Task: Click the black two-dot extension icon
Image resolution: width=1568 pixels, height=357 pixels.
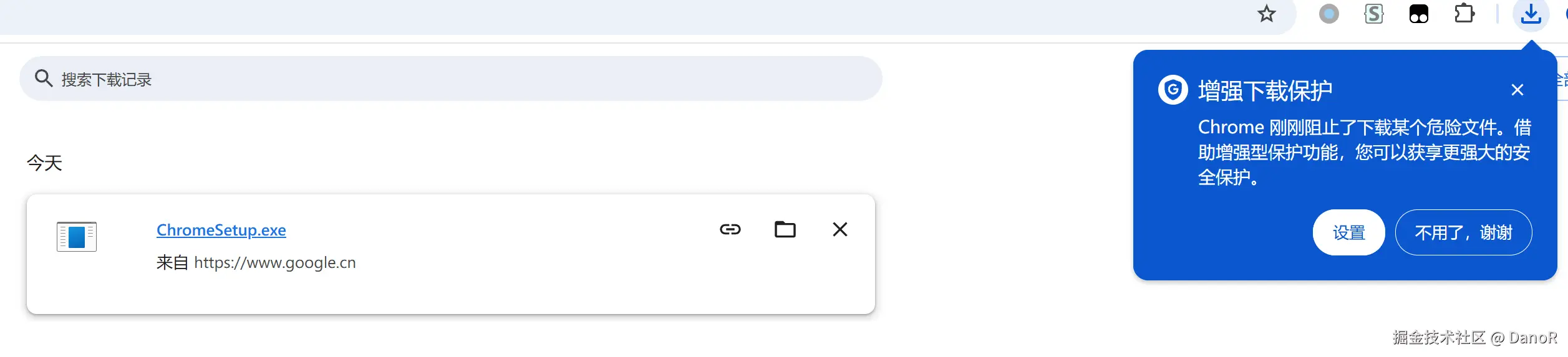Action: 1418,14
